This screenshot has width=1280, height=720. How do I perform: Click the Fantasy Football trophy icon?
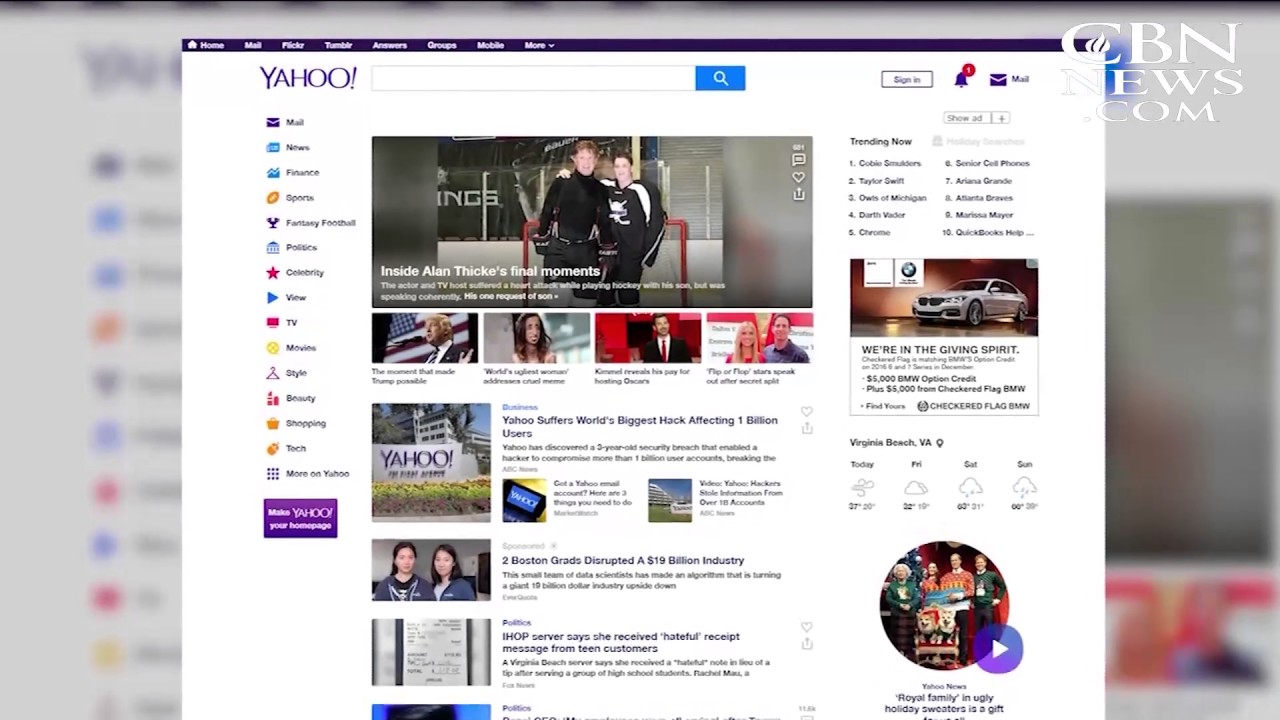tap(273, 222)
